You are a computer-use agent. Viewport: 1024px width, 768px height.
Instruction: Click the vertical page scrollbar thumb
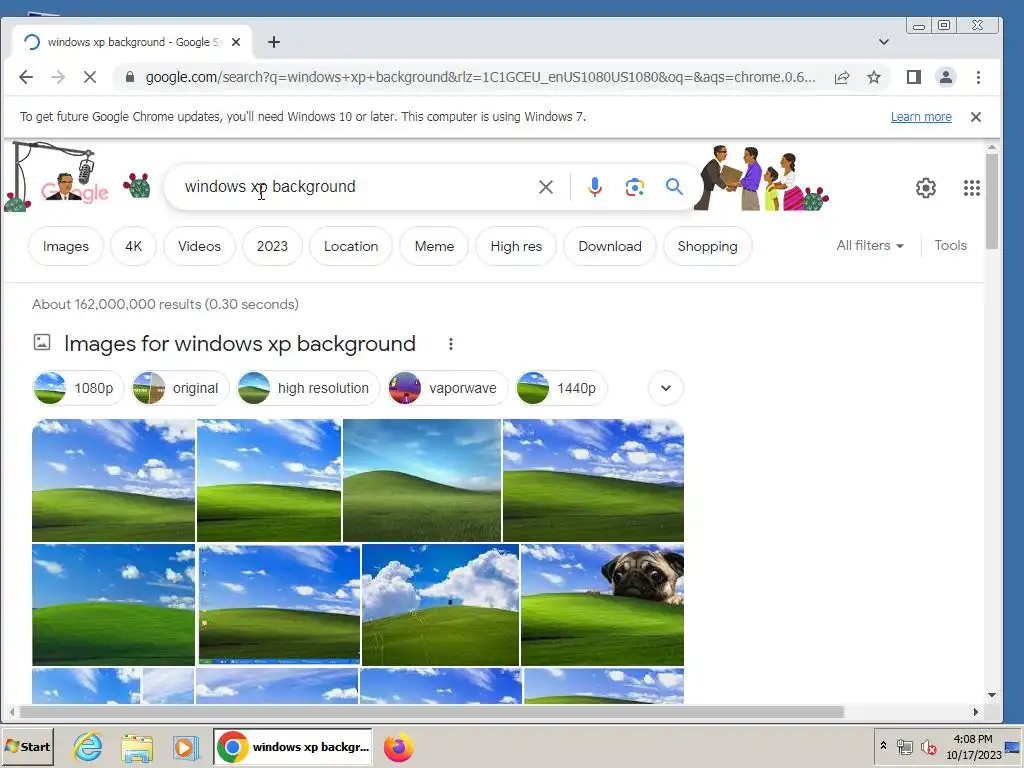click(x=992, y=201)
